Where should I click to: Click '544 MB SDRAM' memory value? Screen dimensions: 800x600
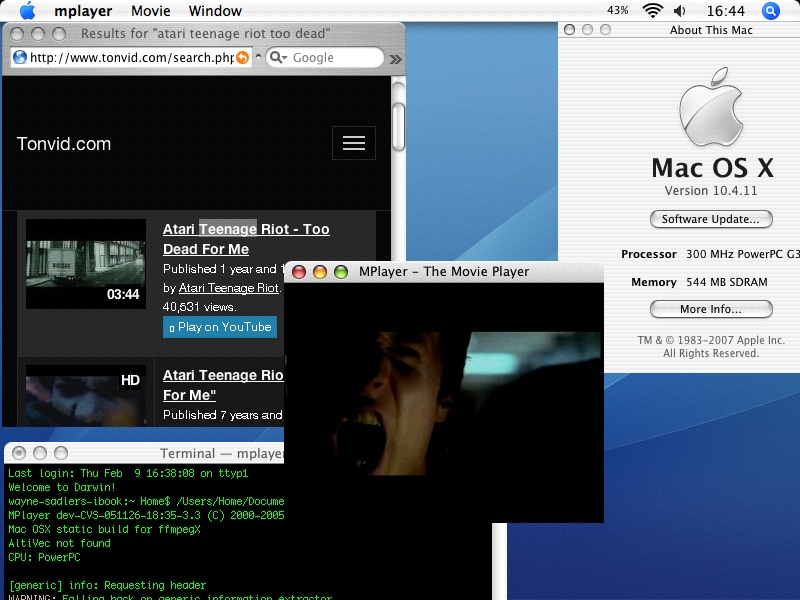(727, 282)
